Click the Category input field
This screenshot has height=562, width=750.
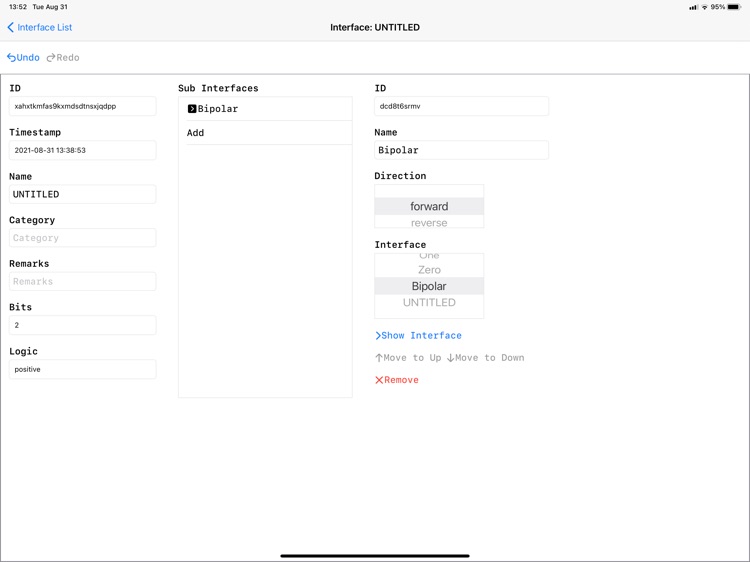[x=82, y=238]
